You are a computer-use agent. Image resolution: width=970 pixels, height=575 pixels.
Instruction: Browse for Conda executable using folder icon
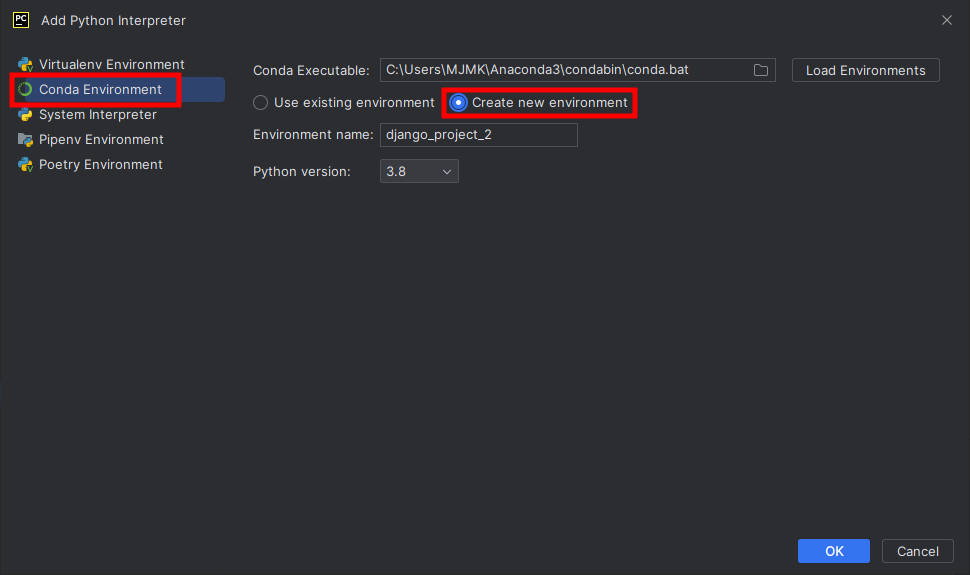[x=761, y=70]
